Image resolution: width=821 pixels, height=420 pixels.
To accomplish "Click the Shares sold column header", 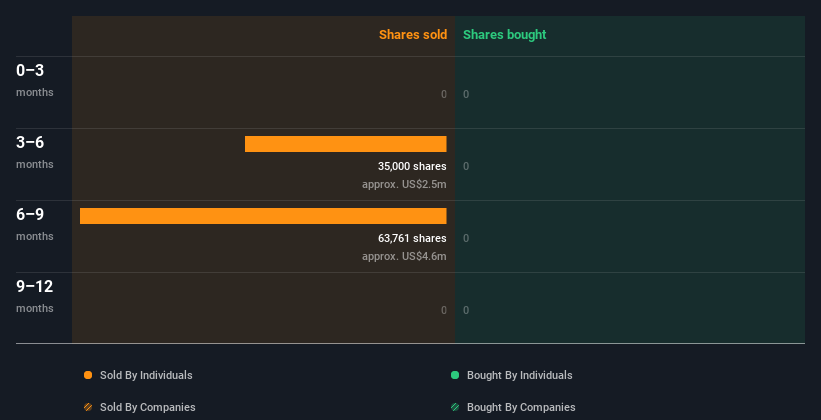I will point(413,35).
